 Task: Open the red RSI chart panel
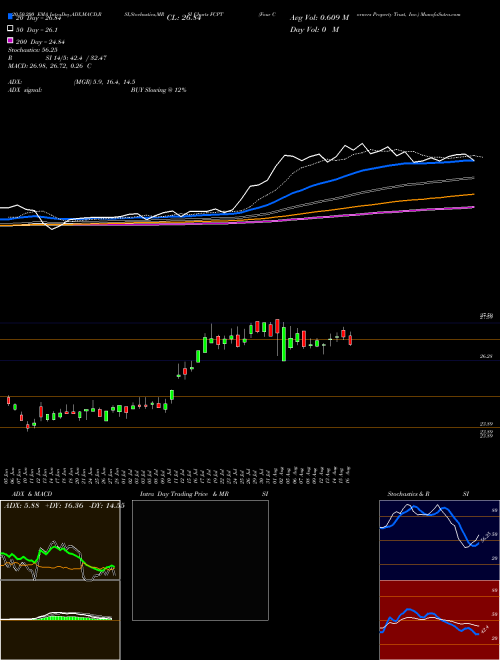(x=439, y=620)
